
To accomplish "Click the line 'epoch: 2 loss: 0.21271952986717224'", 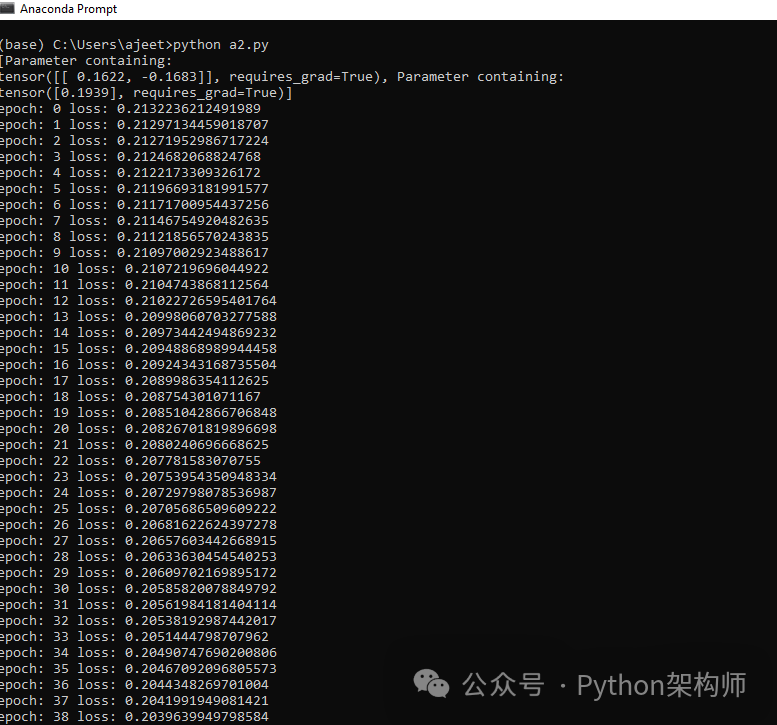I will (x=134, y=141).
